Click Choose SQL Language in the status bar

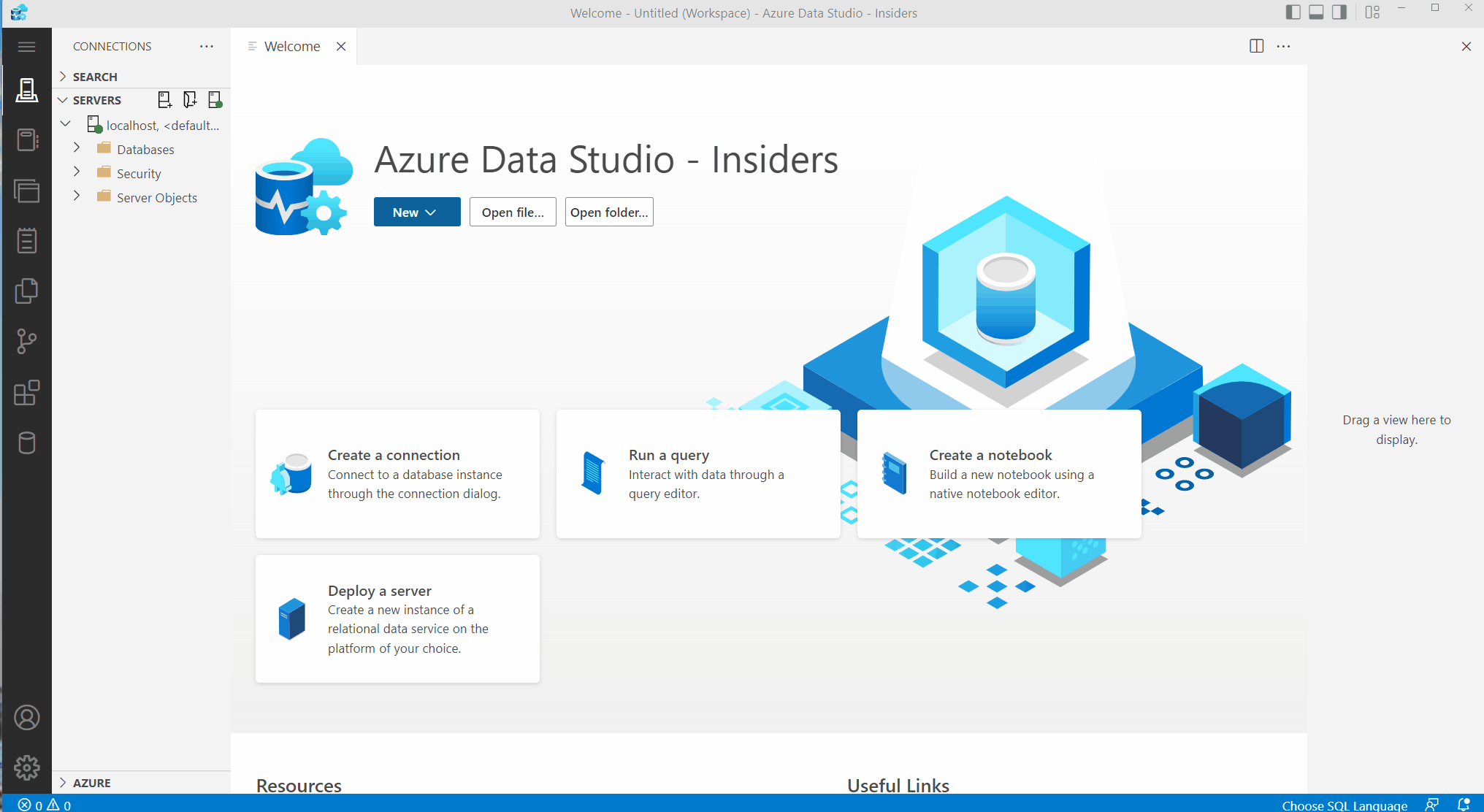1345,805
